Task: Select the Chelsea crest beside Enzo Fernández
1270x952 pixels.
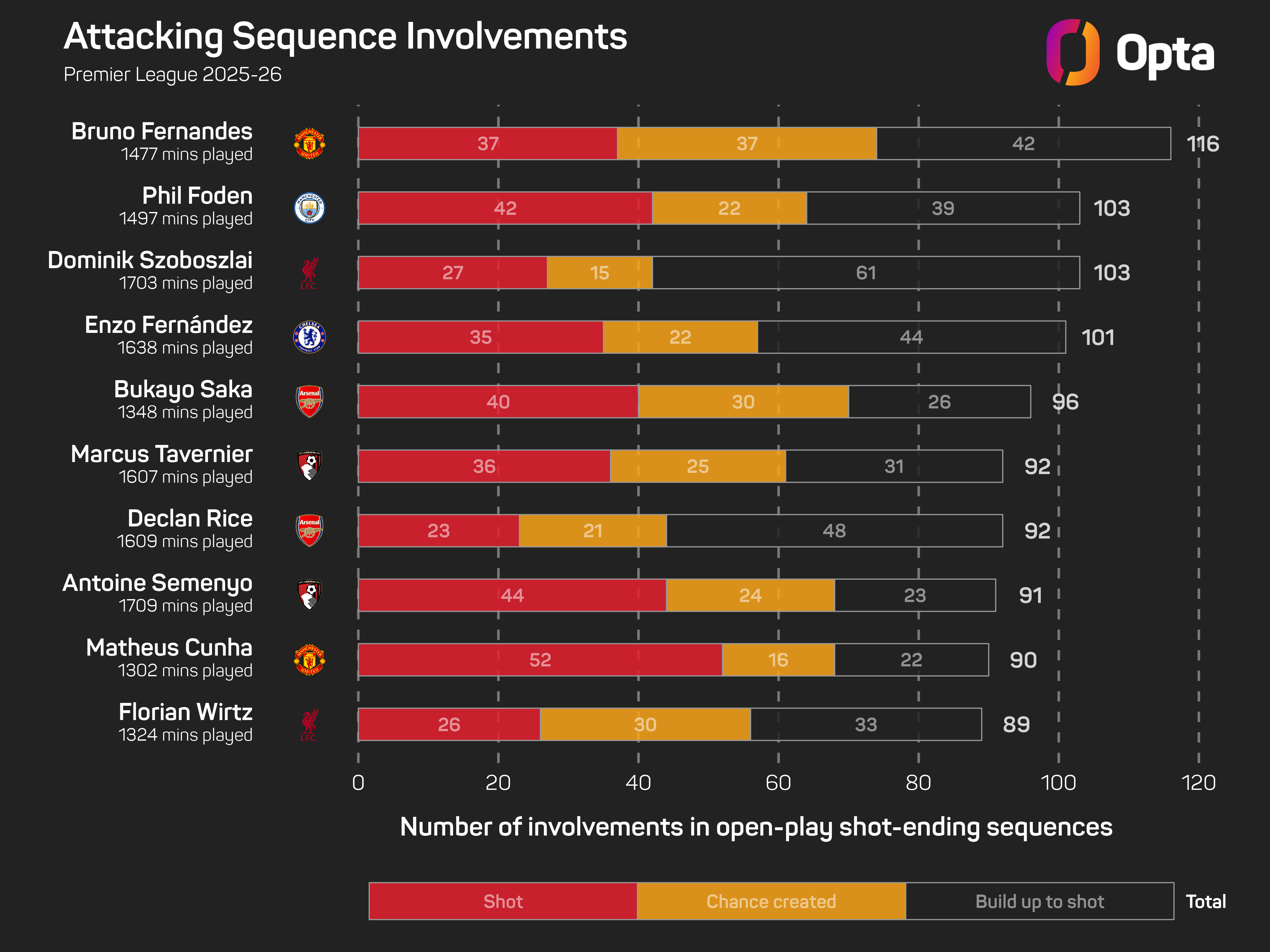Action: click(x=310, y=337)
